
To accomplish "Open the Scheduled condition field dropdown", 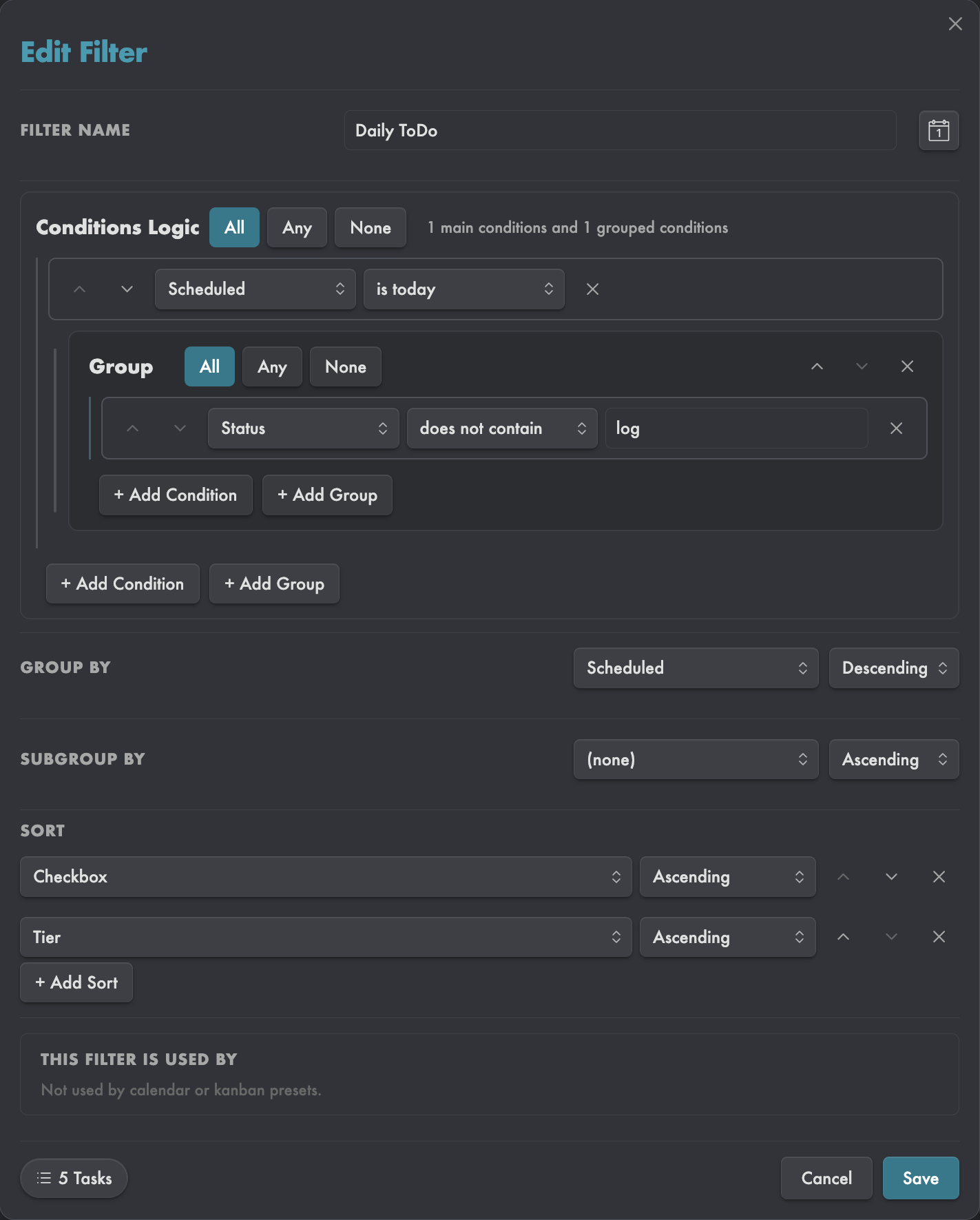I will pos(256,289).
